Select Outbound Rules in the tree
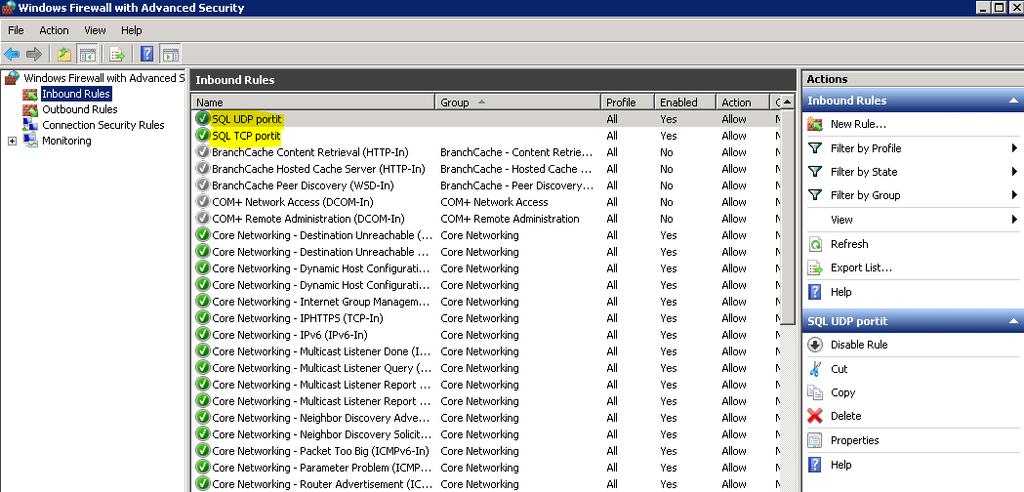The width and height of the screenshot is (1024, 492). pyautogui.click(x=80, y=110)
